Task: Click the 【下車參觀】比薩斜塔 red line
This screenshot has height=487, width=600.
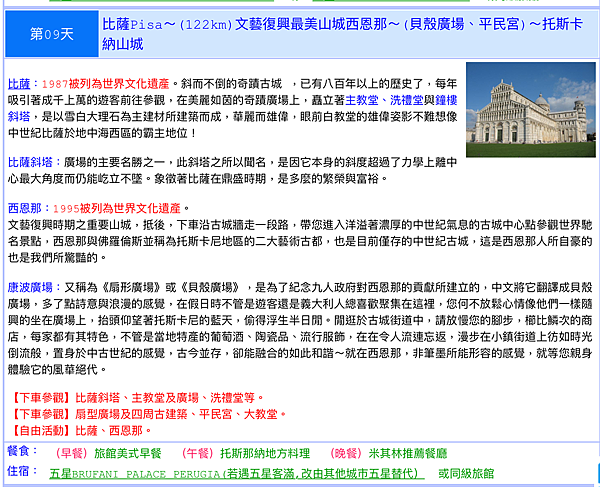Action: tap(137, 398)
